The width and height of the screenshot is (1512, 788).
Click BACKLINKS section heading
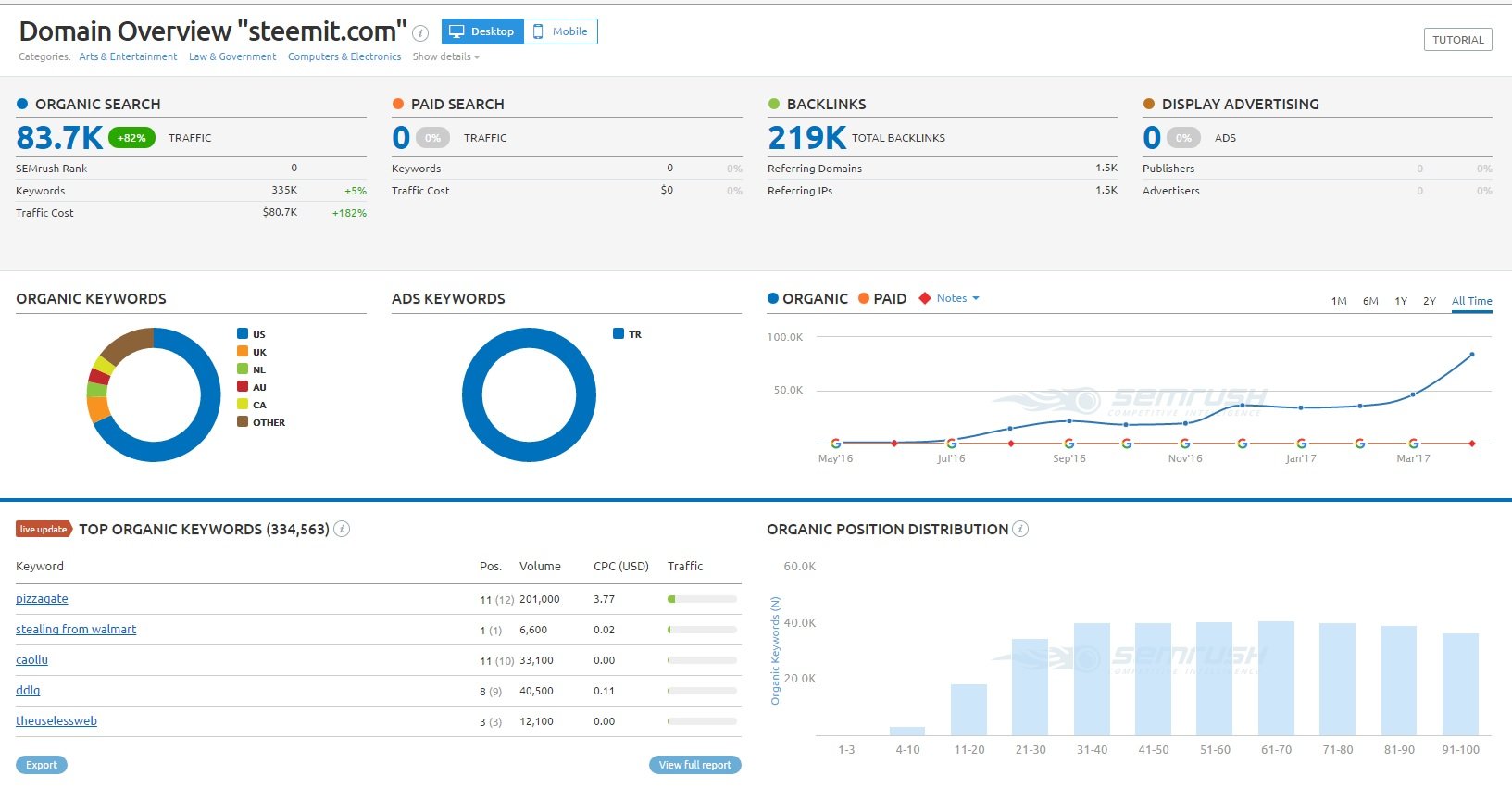[x=827, y=104]
